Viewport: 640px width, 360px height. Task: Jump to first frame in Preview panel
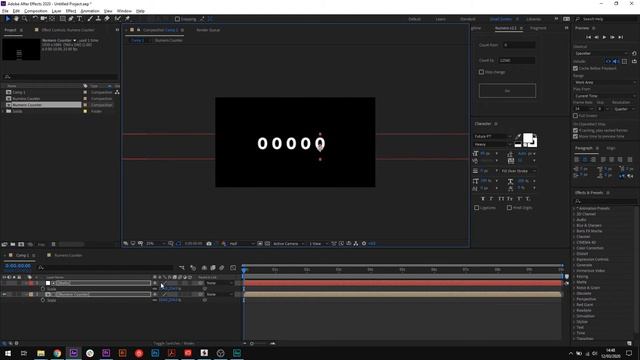coord(588,37)
